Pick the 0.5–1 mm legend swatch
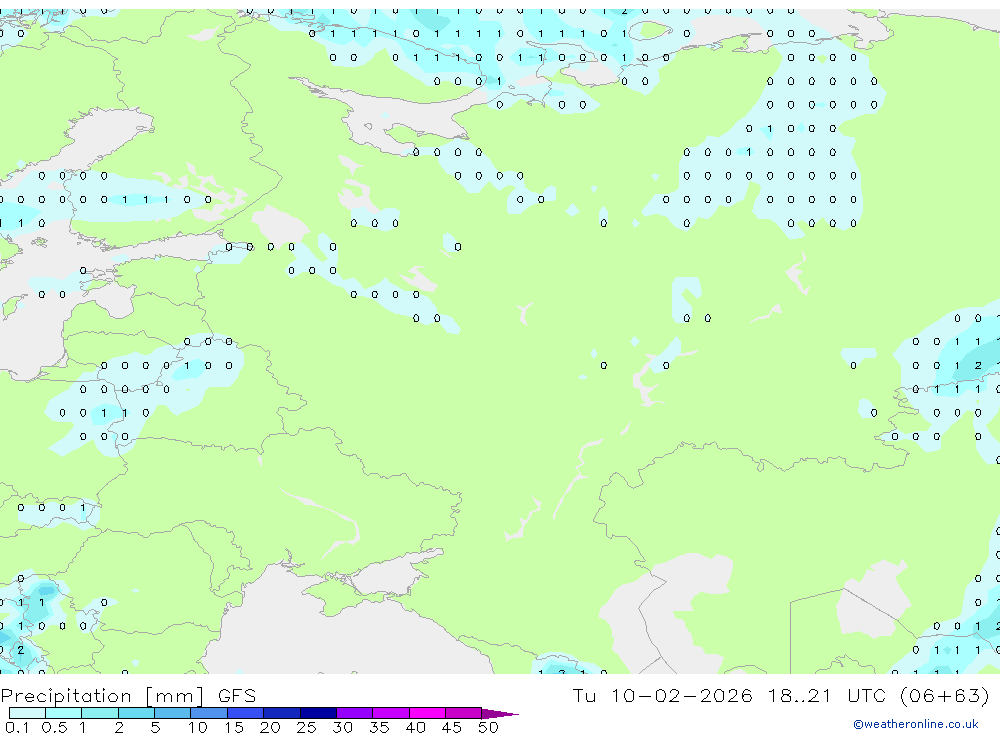The image size is (1000, 733). tap(63, 713)
